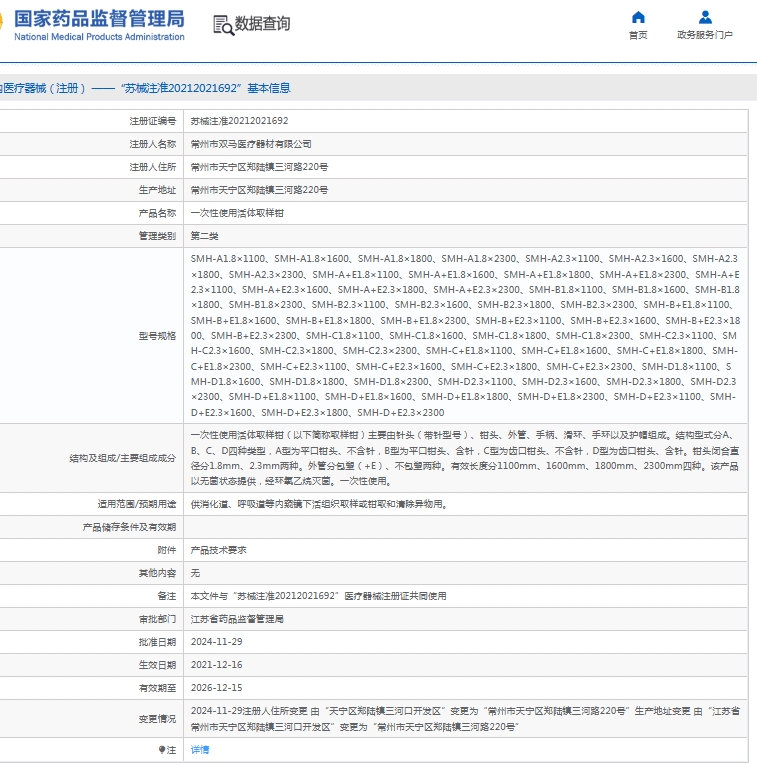Open the 详情 link
This screenshot has height=767, width=757.
pos(200,750)
